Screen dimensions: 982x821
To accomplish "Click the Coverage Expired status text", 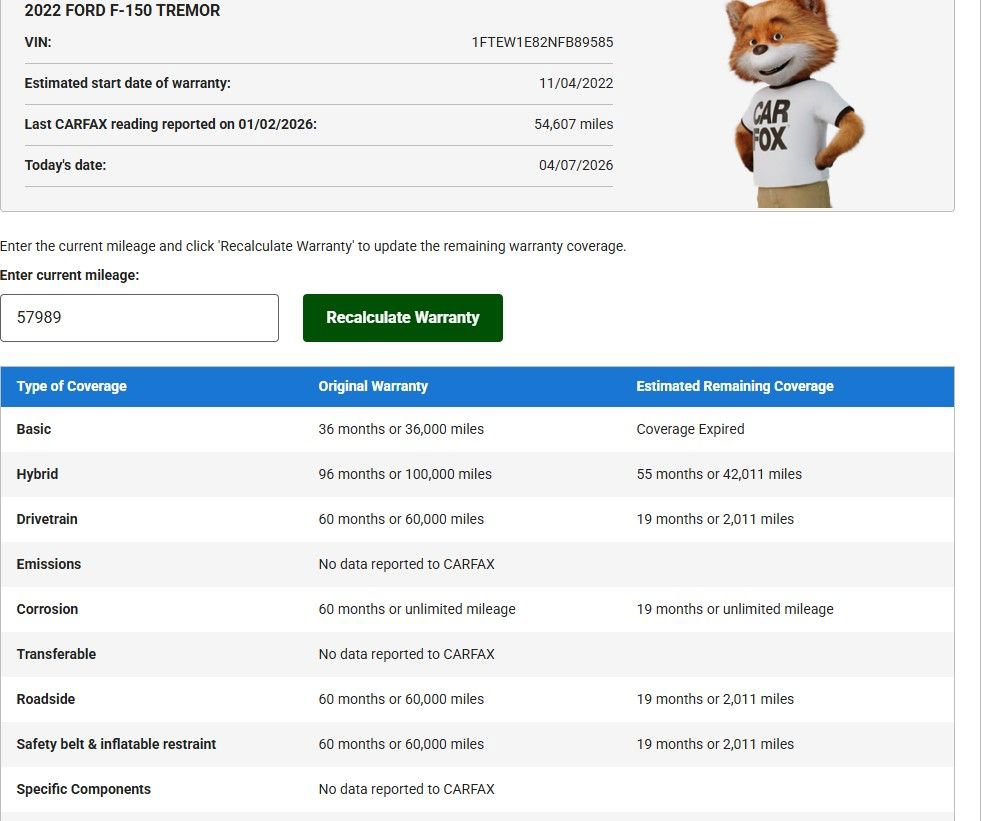I will click(690, 429).
